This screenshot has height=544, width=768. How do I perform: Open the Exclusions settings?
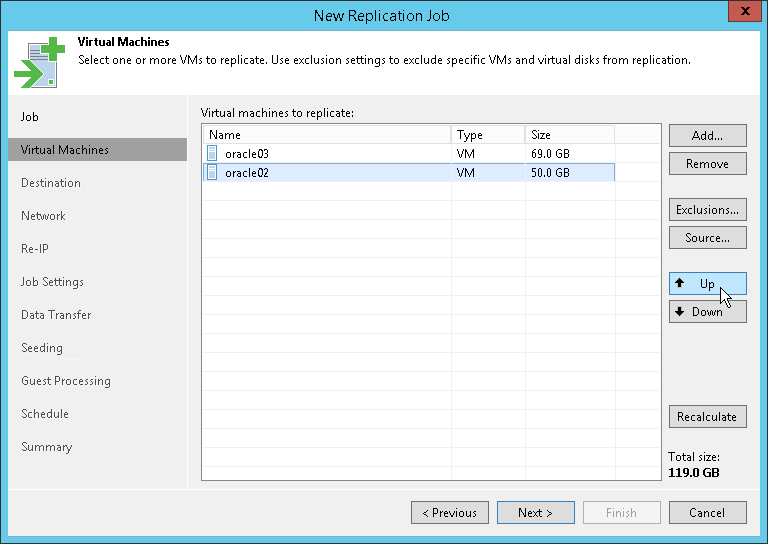pos(707,210)
